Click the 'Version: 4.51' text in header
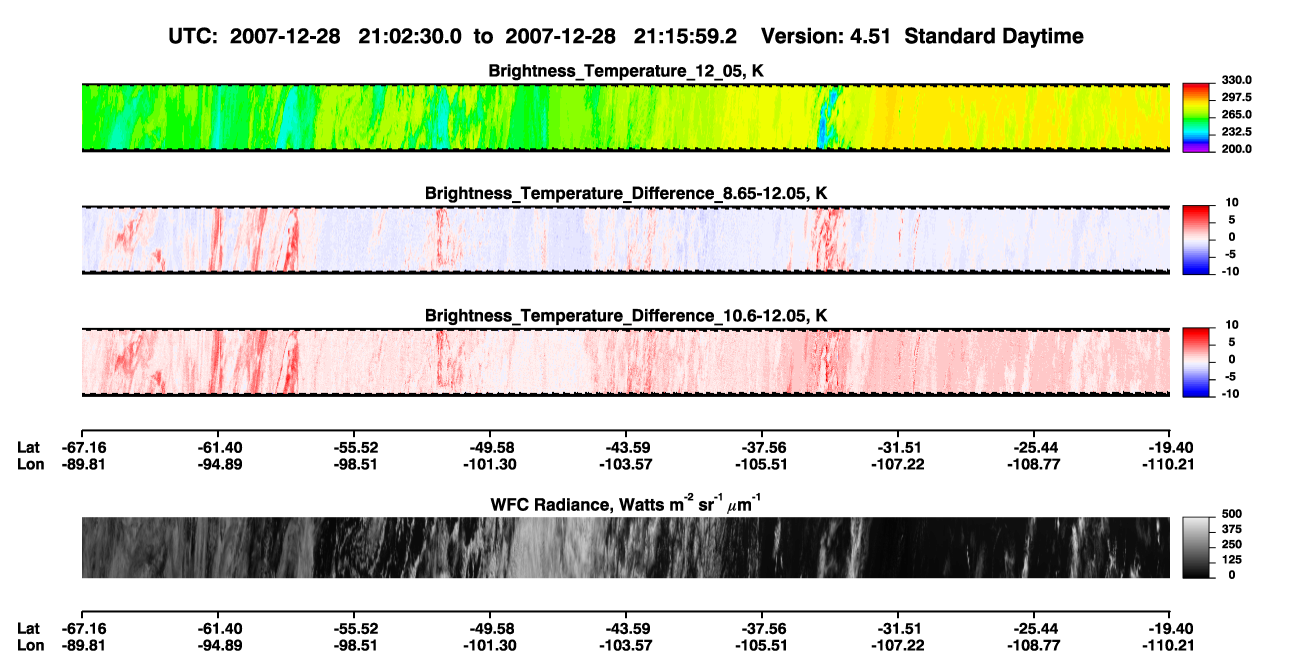This screenshot has width=1300, height=667. pos(827,36)
